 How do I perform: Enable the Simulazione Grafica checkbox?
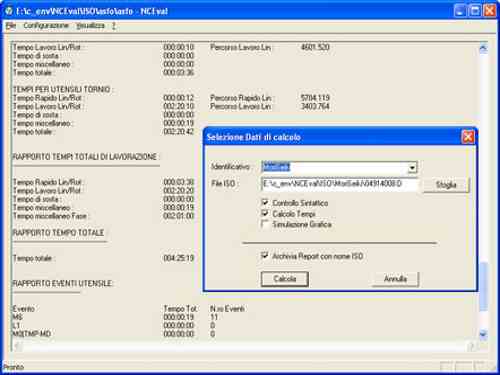click(x=265, y=224)
